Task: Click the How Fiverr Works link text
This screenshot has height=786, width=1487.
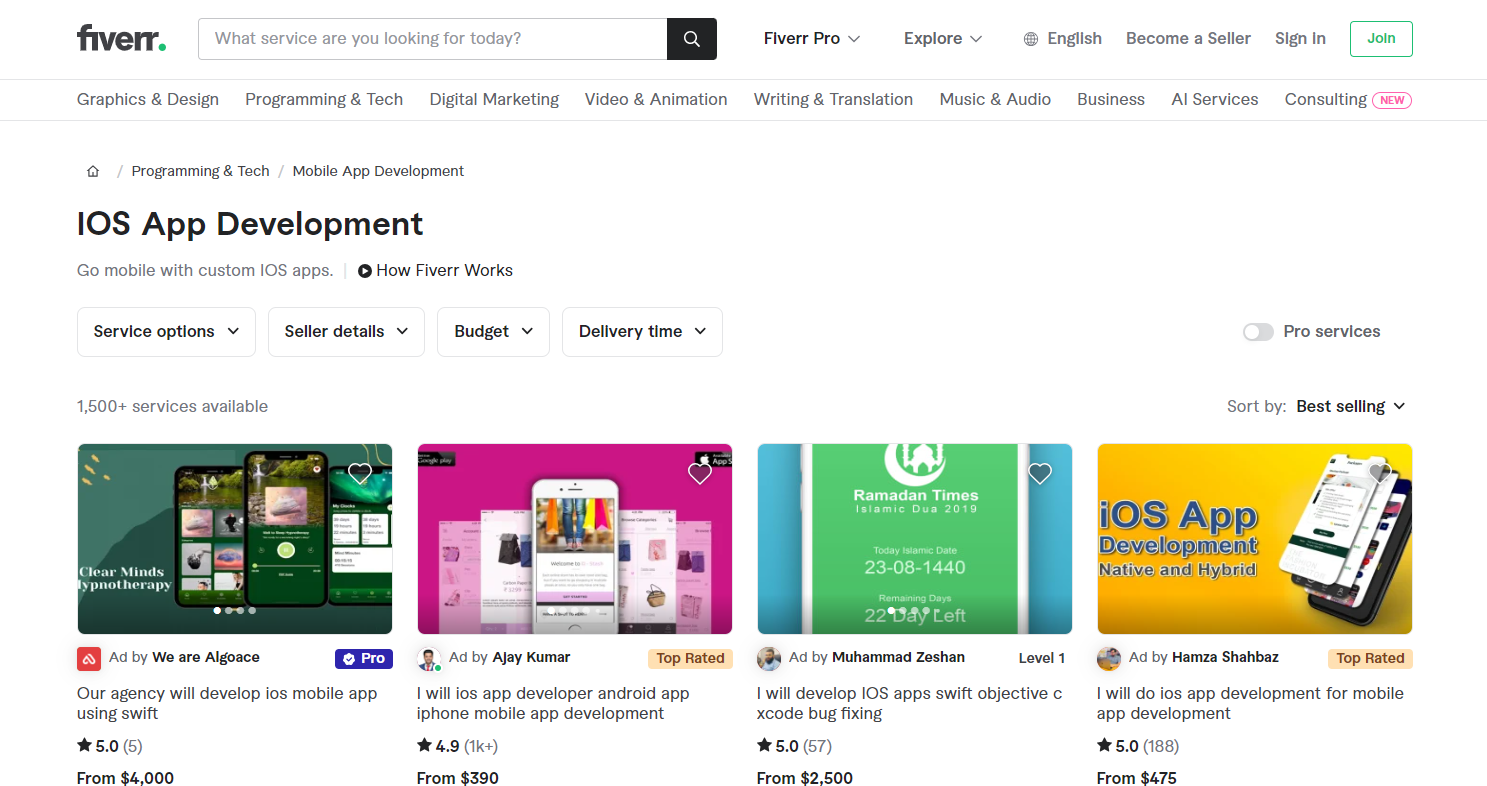Action: pyautogui.click(x=444, y=271)
